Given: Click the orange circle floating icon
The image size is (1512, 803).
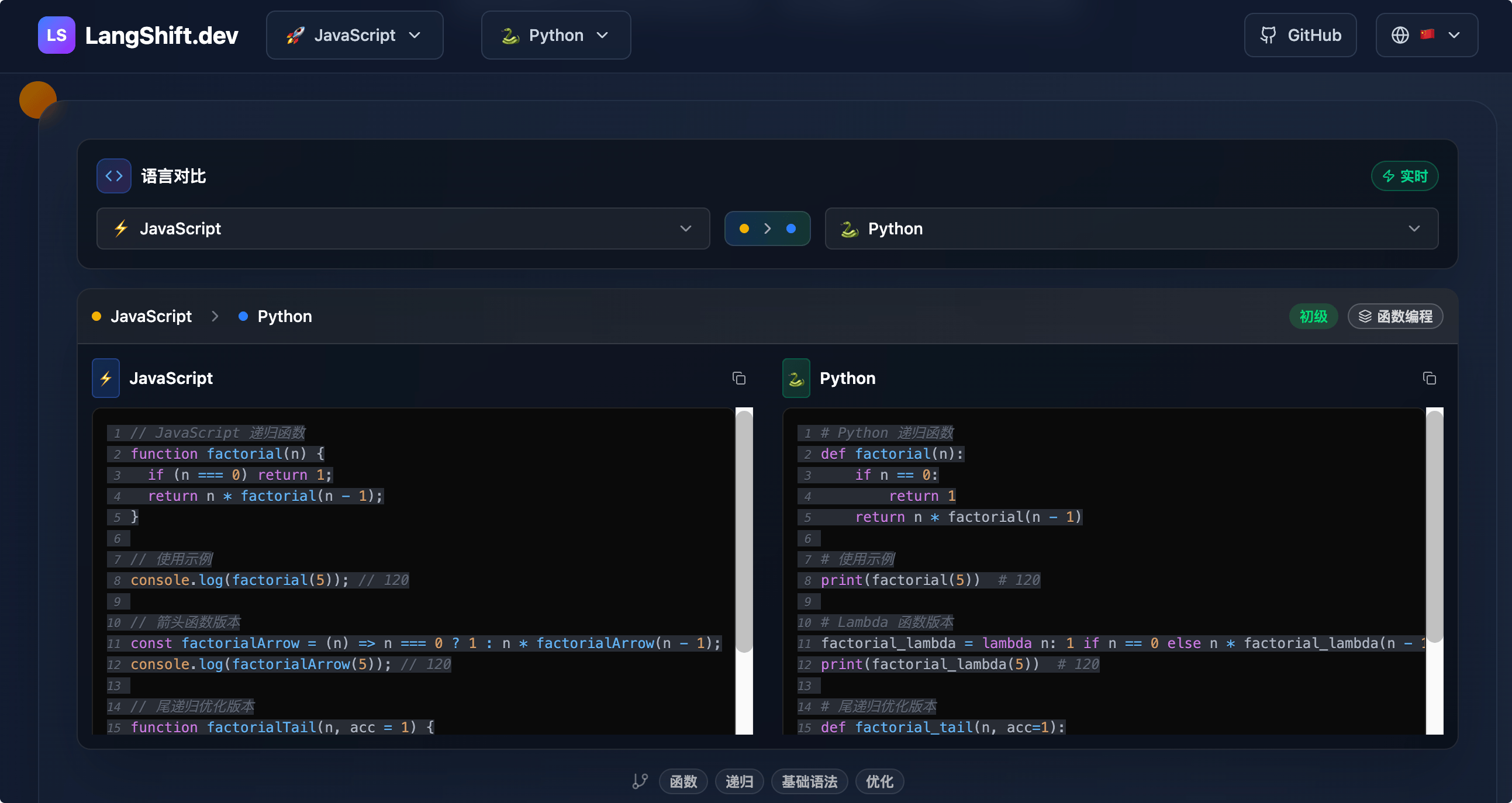Looking at the screenshot, I should click(36, 99).
